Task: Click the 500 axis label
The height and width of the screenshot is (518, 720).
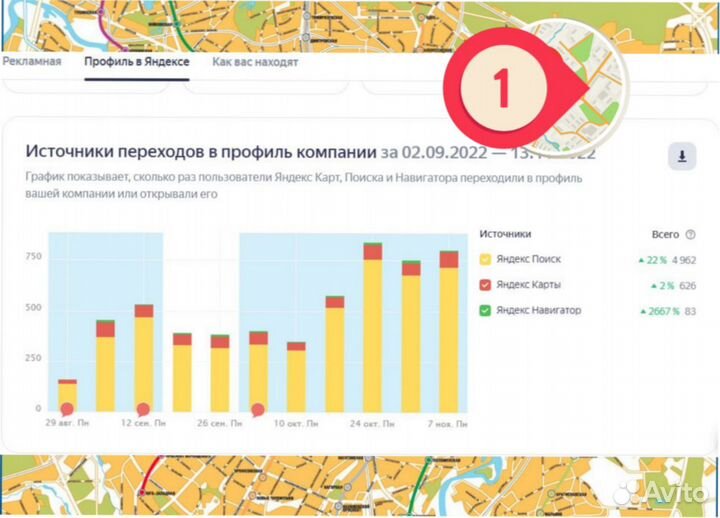Action: point(34,307)
